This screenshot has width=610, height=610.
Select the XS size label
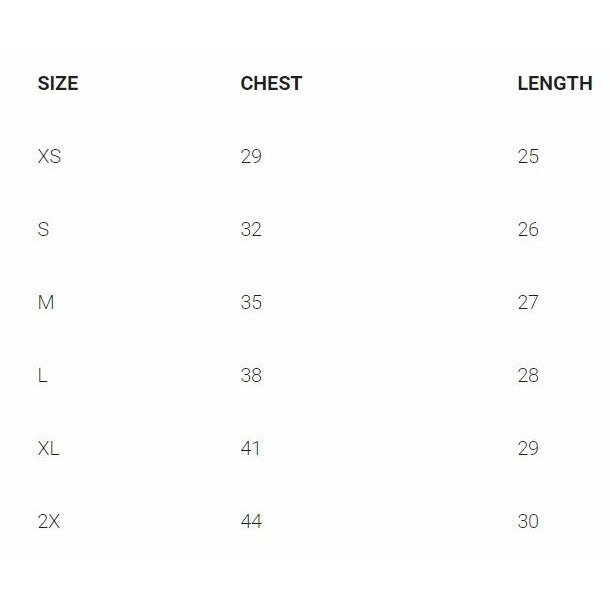click(49, 157)
